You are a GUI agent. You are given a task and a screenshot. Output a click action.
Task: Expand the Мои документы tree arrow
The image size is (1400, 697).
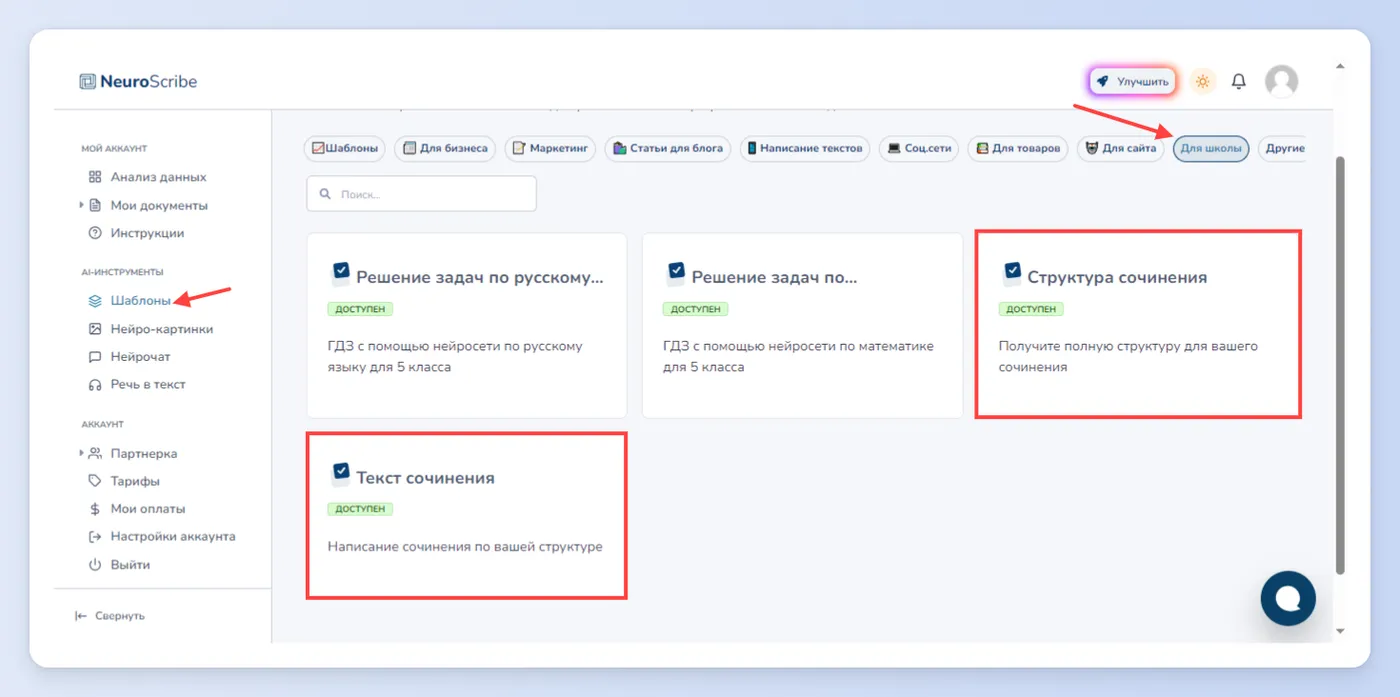(x=81, y=205)
